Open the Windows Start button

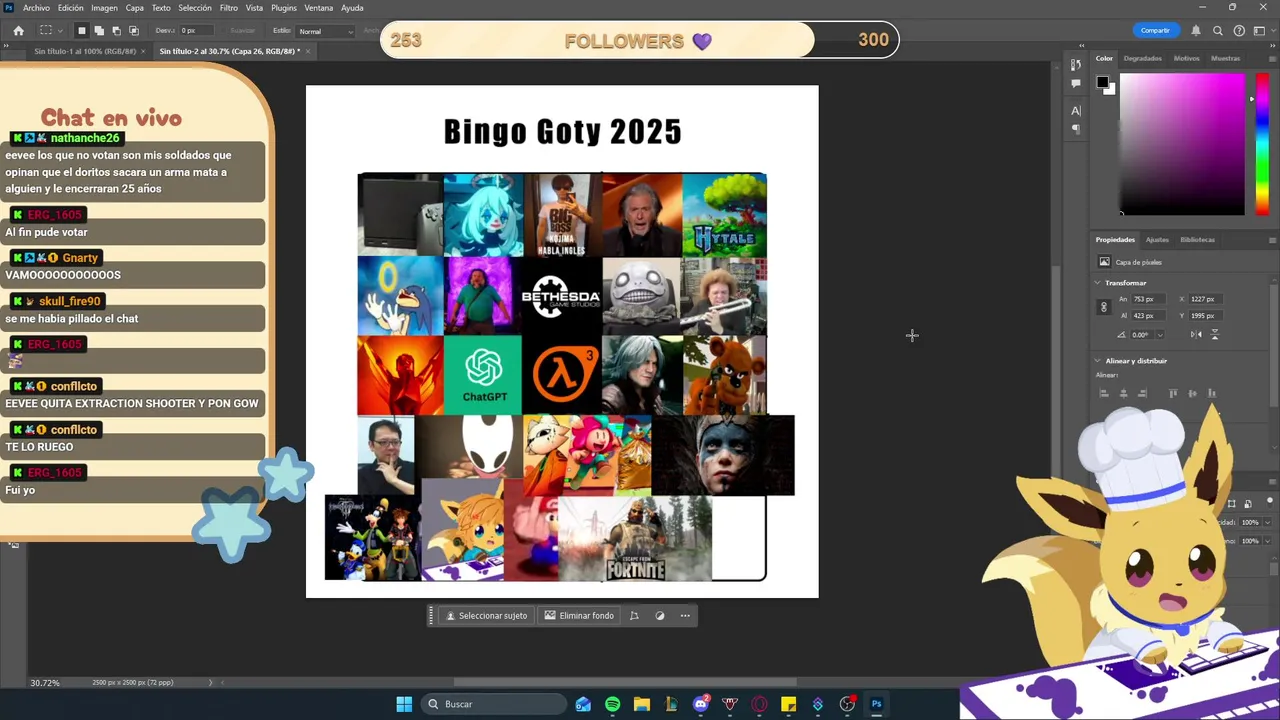(404, 704)
